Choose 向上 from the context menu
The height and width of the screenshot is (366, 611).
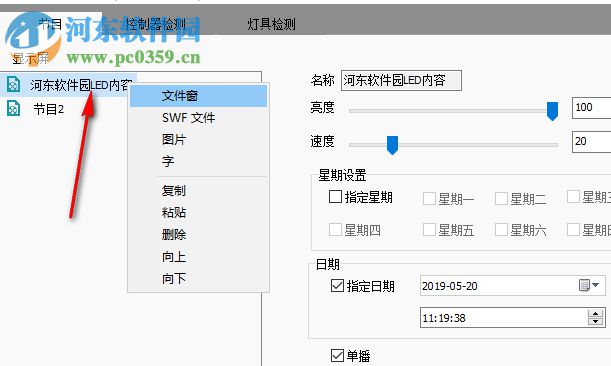click(198, 257)
